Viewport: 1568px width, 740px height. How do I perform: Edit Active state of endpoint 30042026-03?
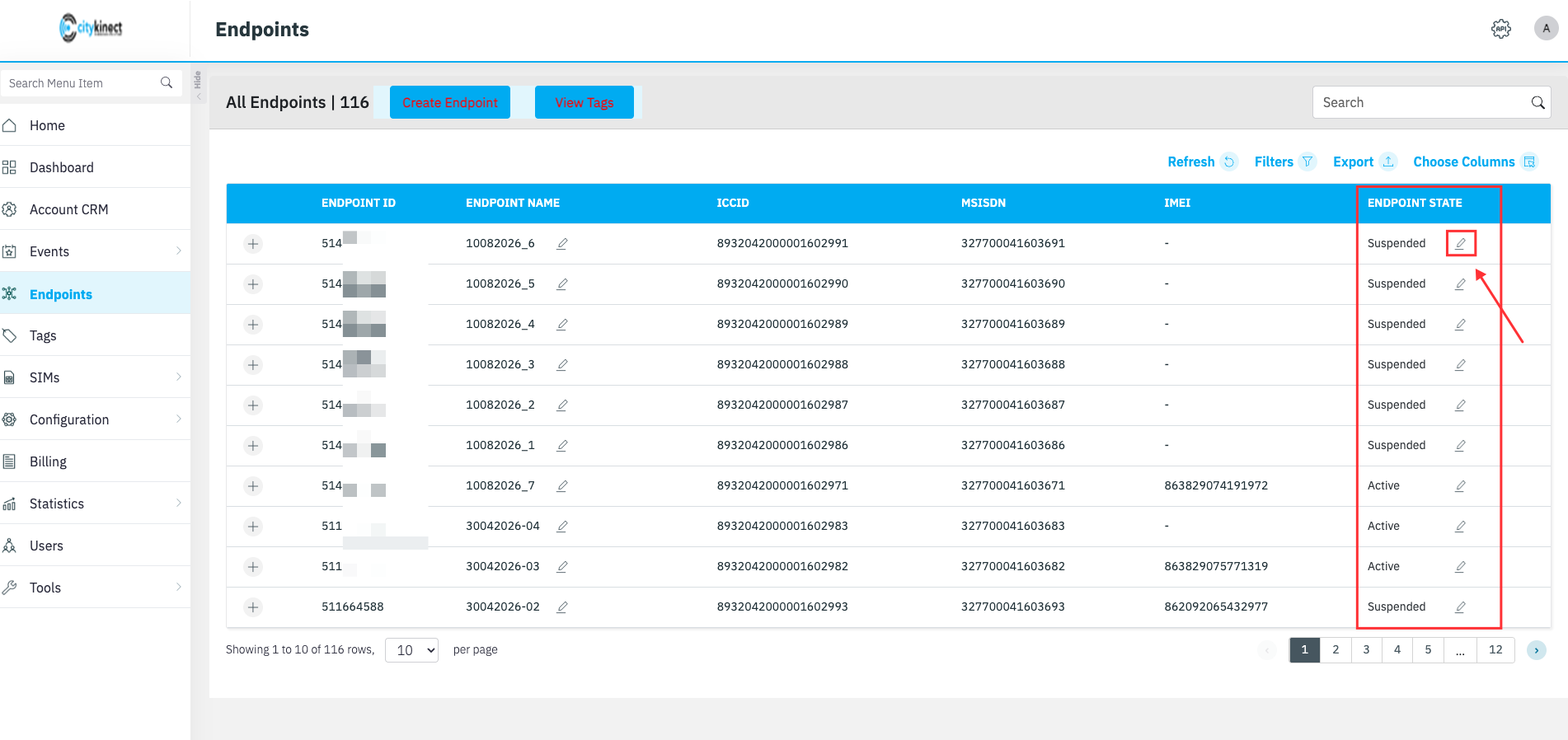tap(1460, 567)
